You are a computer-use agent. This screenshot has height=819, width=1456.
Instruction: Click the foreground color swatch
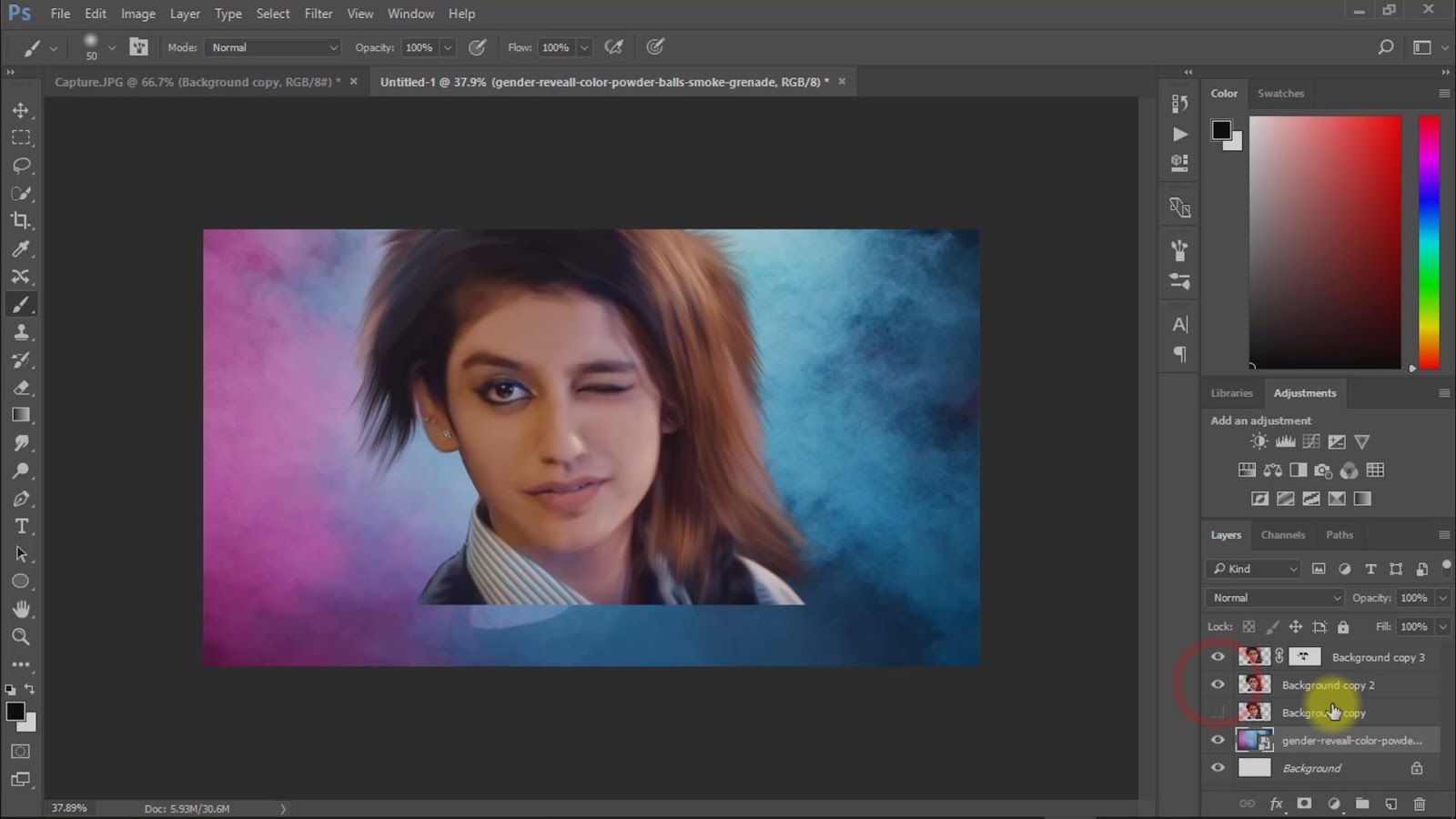click(x=16, y=713)
